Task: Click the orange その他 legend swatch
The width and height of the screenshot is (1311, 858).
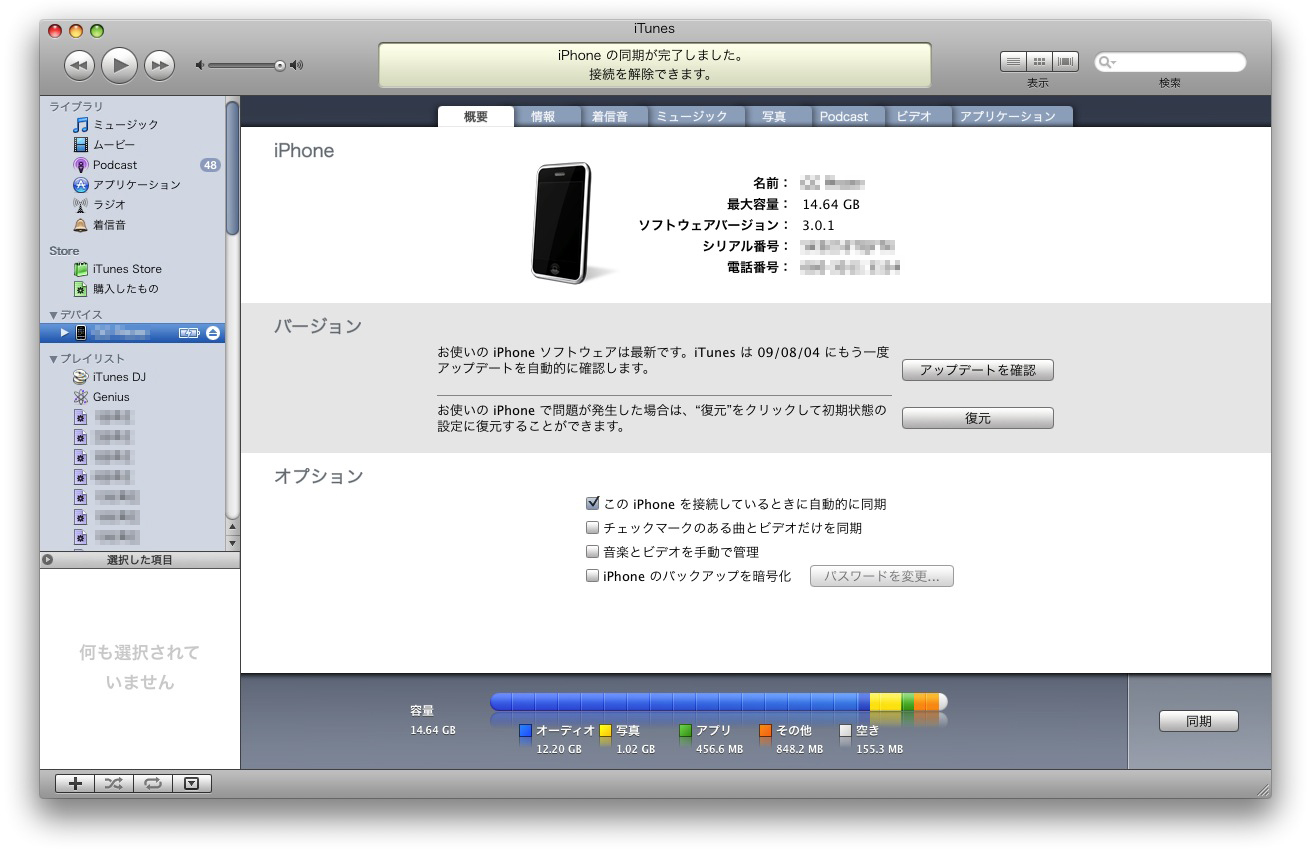Action: coord(765,731)
